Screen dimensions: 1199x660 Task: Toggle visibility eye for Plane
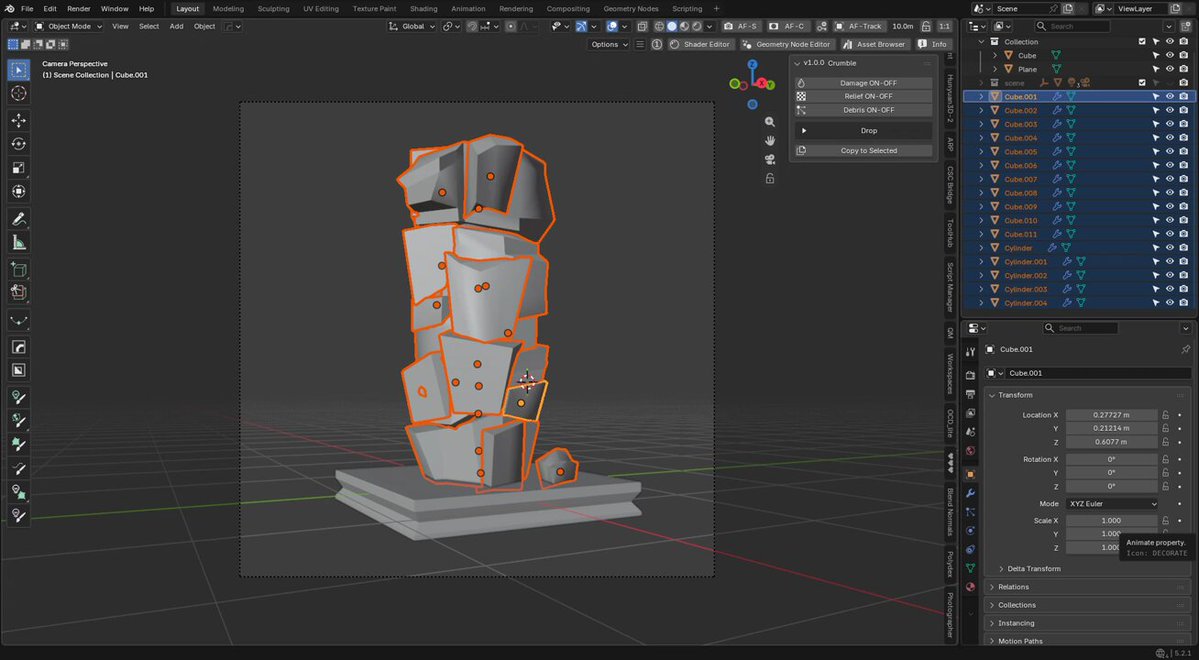(x=1169, y=70)
